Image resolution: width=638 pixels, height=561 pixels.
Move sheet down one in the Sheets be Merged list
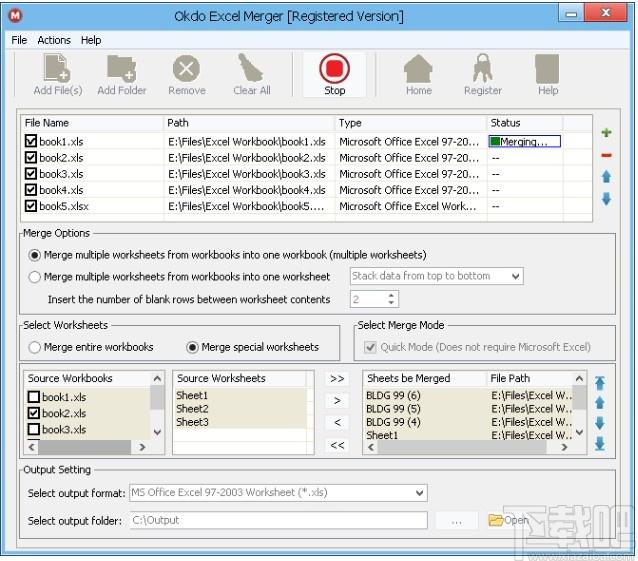pyautogui.click(x=600, y=423)
